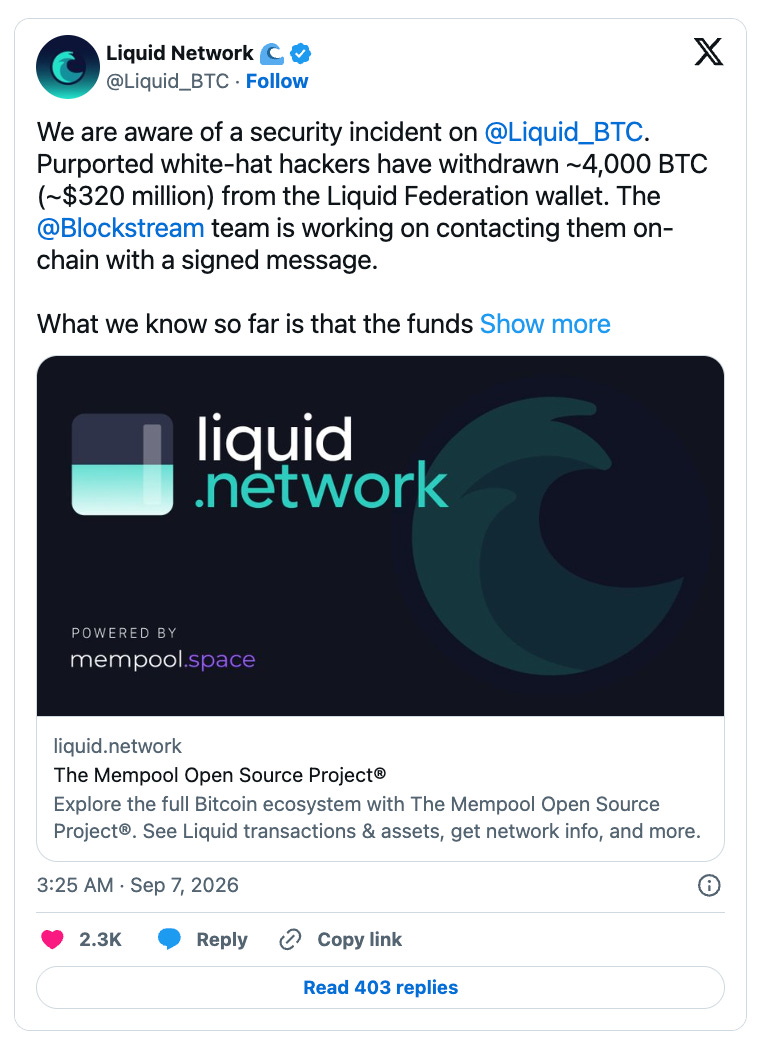Image resolution: width=762 pixels, height=1044 pixels.
Task: Follow the Liquid_BTC account
Action: pyautogui.click(x=277, y=81)
